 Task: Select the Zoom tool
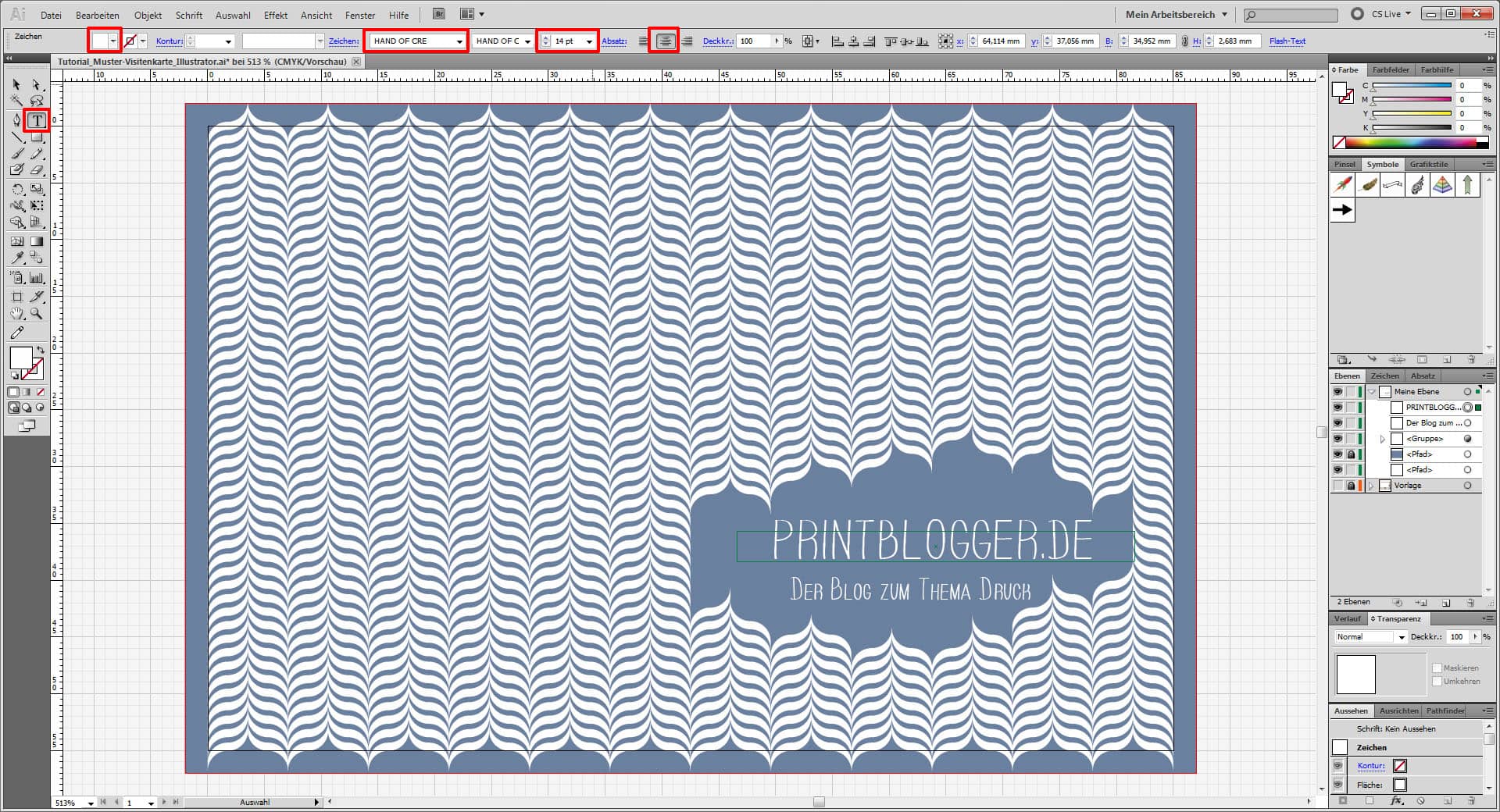coord(36,315)
